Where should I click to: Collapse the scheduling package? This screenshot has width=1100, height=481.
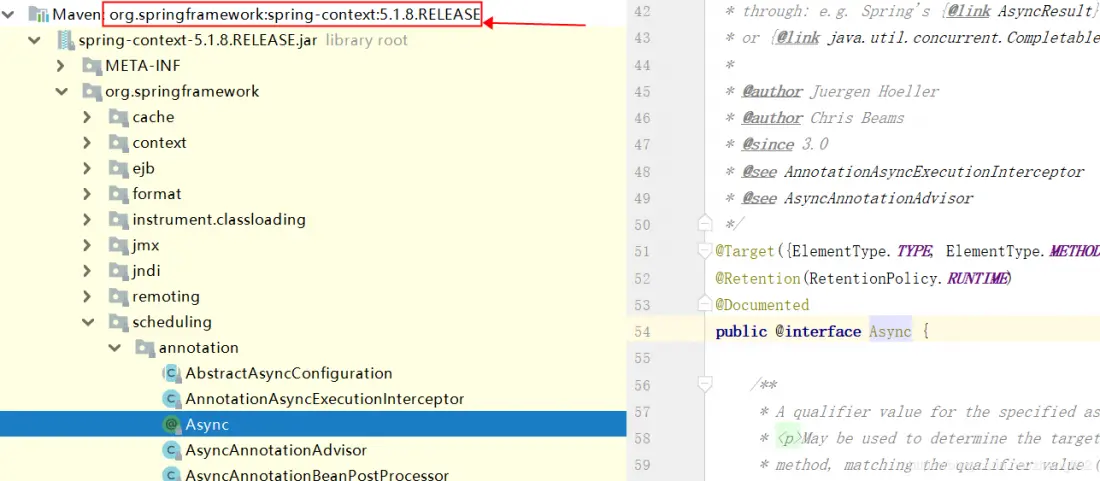88,323
